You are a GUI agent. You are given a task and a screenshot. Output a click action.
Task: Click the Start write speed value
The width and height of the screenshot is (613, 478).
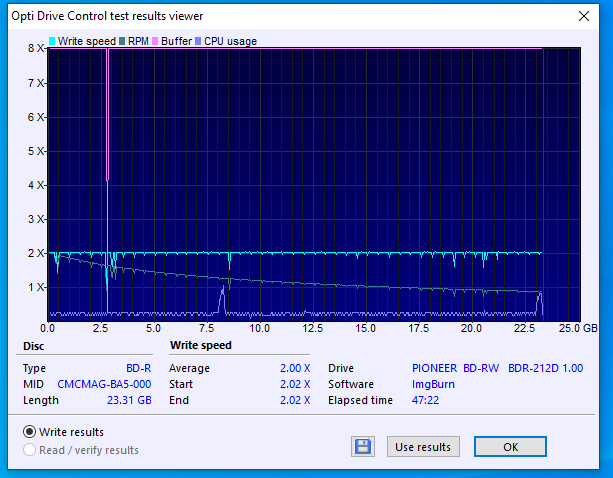coord(295,384)
